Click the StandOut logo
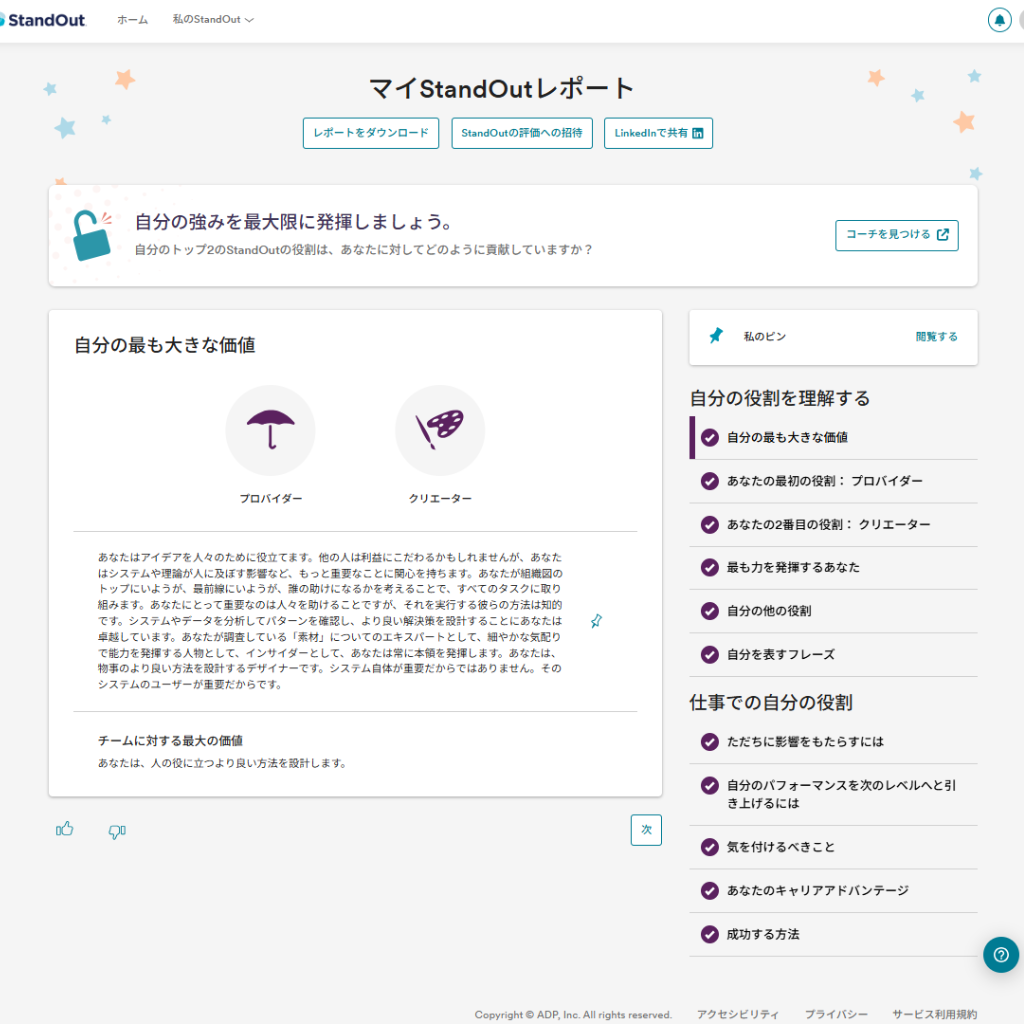Image resolution: width=1024 pixels, height=1024 pixels. (43, 20)
